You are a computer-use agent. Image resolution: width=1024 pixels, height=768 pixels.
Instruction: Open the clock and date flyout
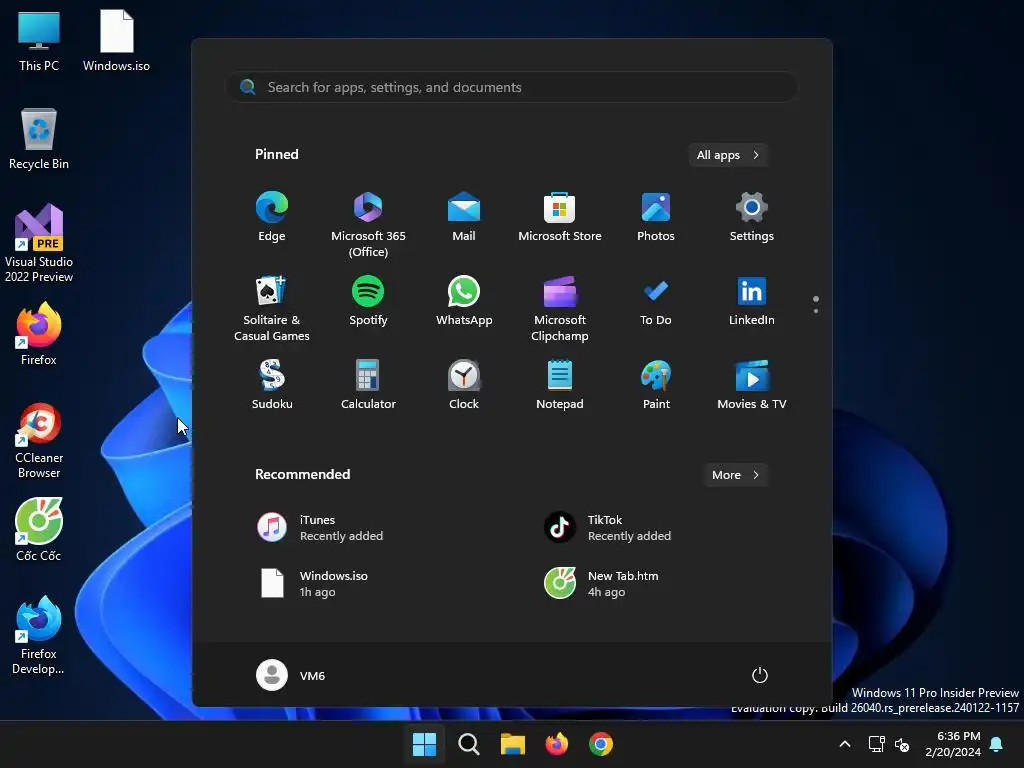[953, 744]
